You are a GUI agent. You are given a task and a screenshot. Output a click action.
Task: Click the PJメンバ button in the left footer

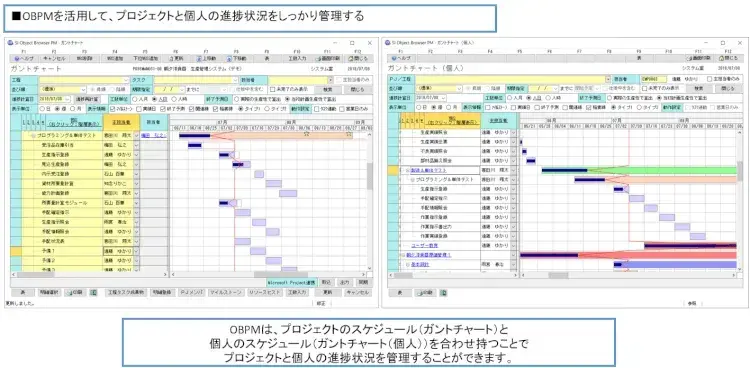pos(192,292)
